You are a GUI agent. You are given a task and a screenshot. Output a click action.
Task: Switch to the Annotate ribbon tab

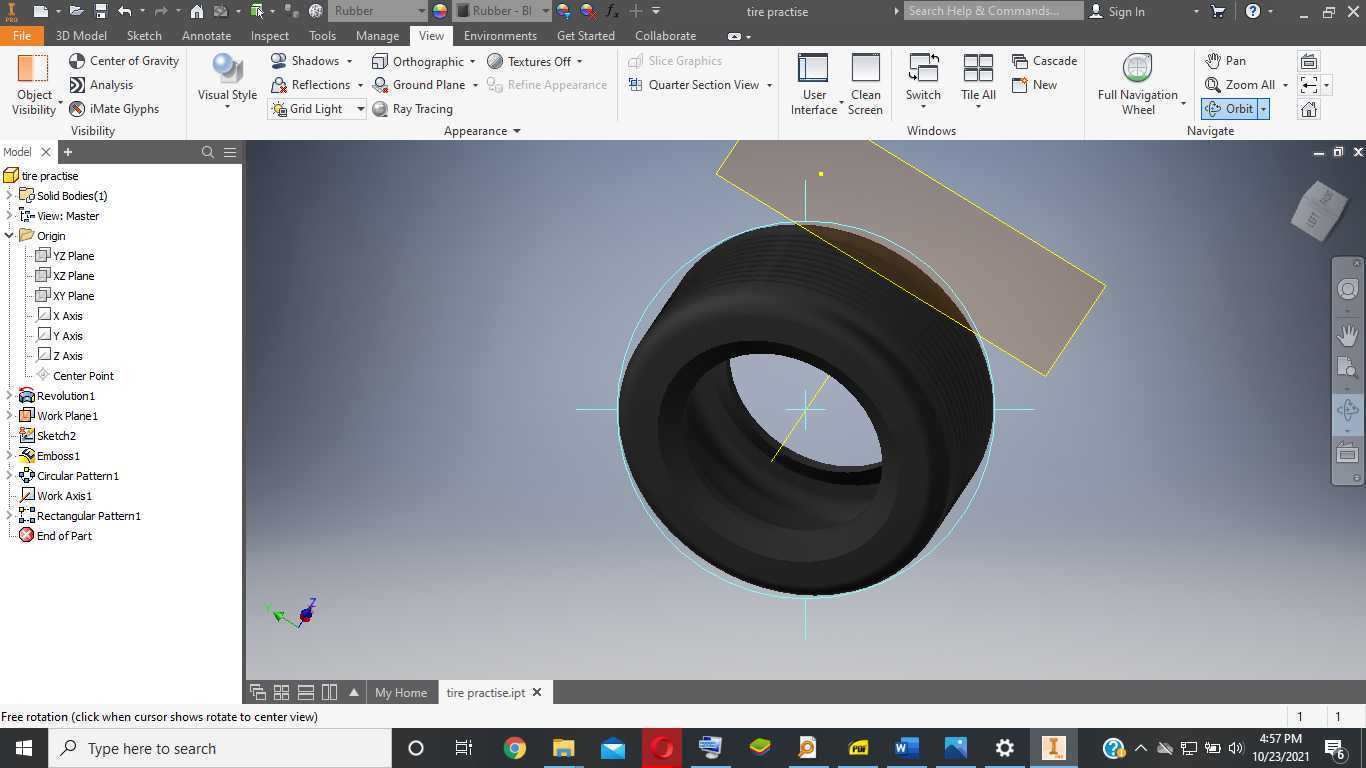[x=206, y=35]
